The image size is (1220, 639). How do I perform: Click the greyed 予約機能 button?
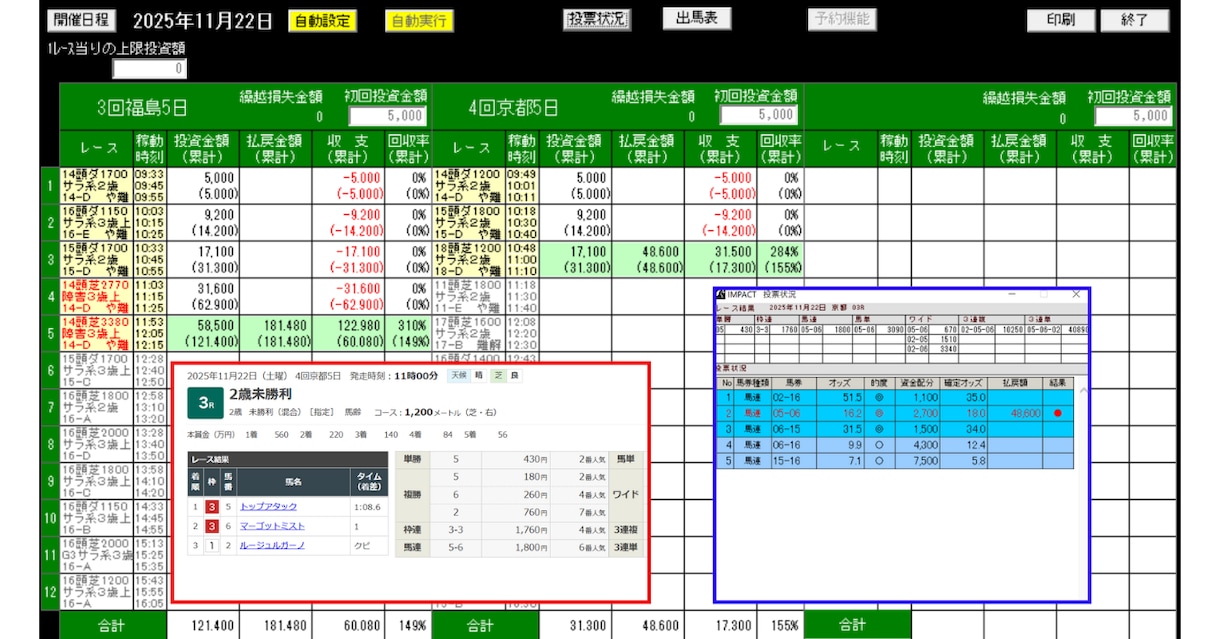tap(842, 19)
